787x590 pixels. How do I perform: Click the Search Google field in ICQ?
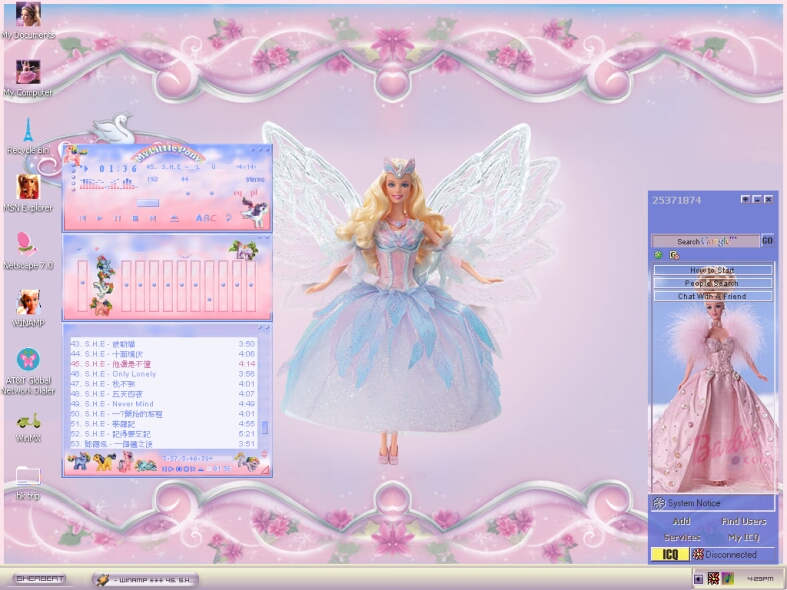(x=705, y=241)
